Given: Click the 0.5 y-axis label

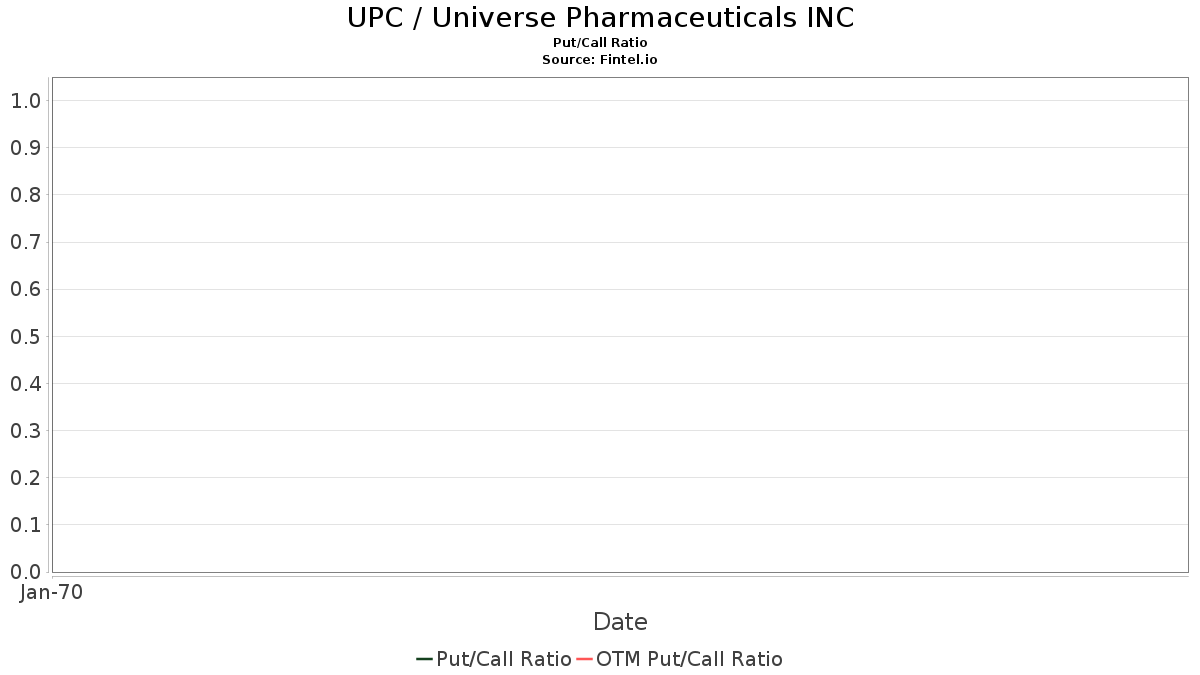Looking at the screenshot, I should pyautogui.click(x=26, y=336).
